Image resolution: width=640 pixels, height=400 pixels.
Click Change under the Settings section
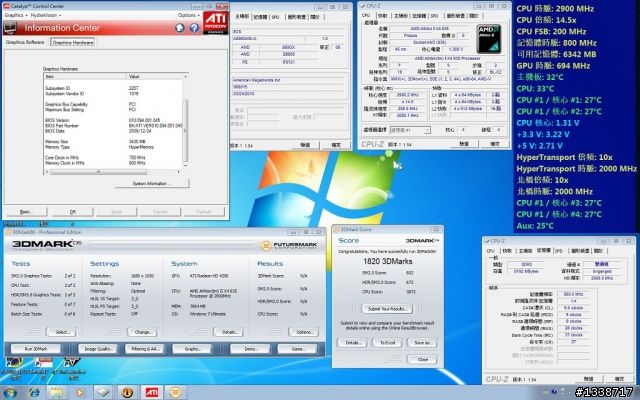[143, 332]
